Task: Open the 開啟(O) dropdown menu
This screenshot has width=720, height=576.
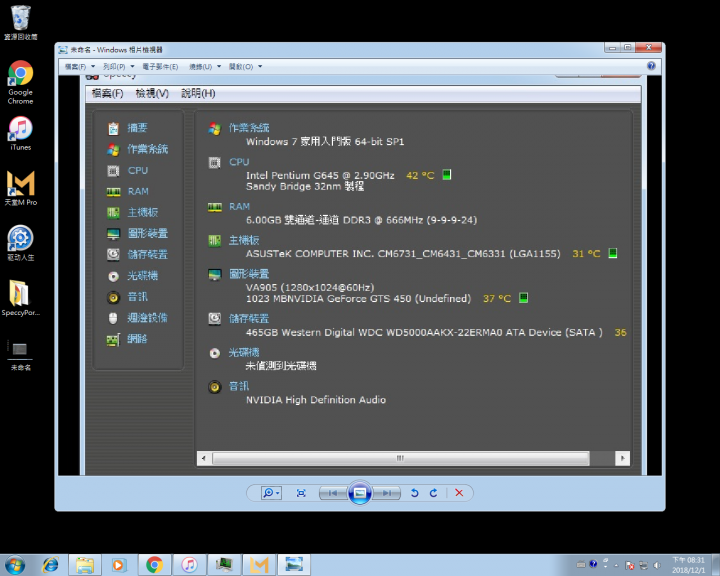Action: tap(245, 67)
